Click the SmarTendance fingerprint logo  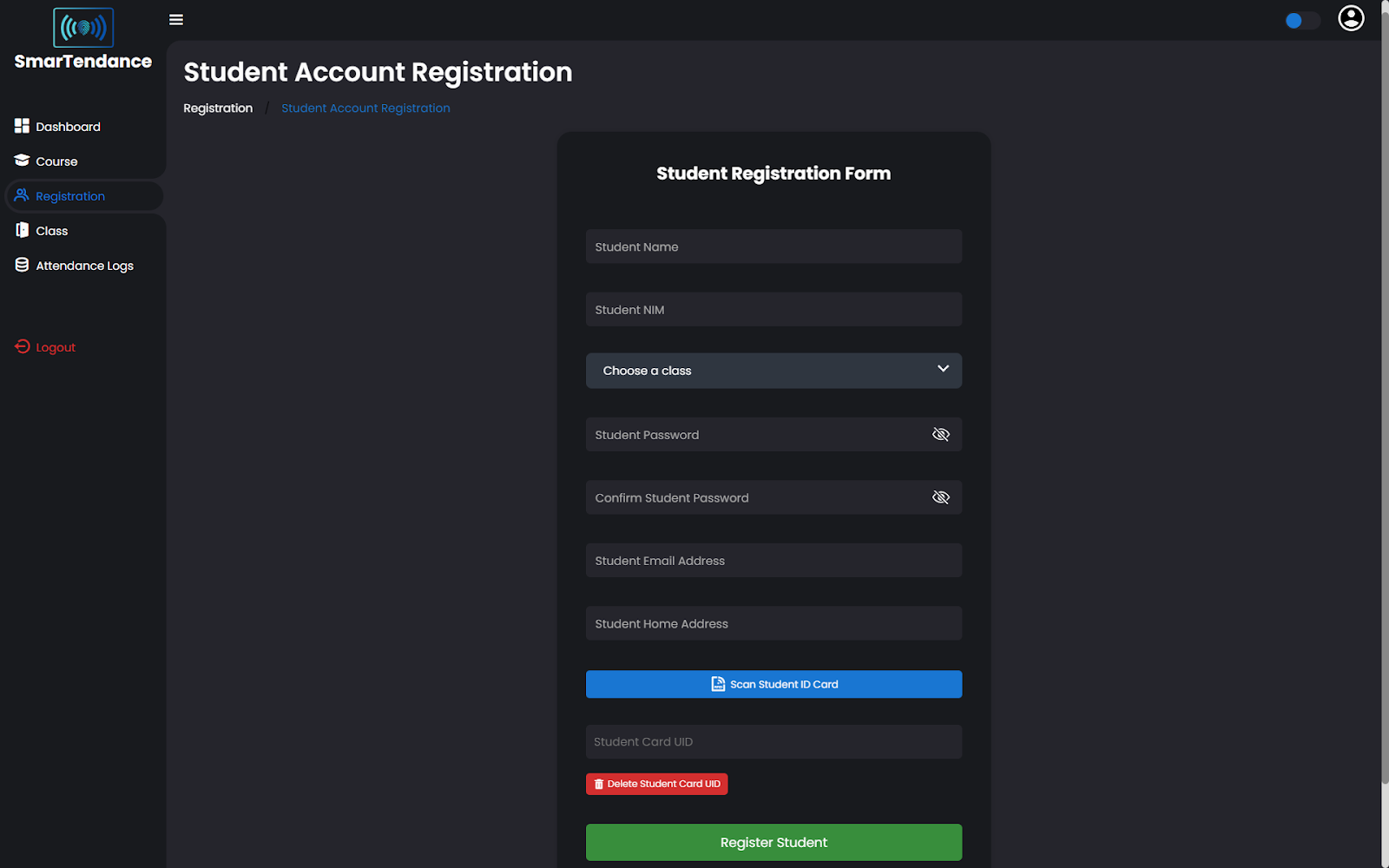[x=83, y=28]
